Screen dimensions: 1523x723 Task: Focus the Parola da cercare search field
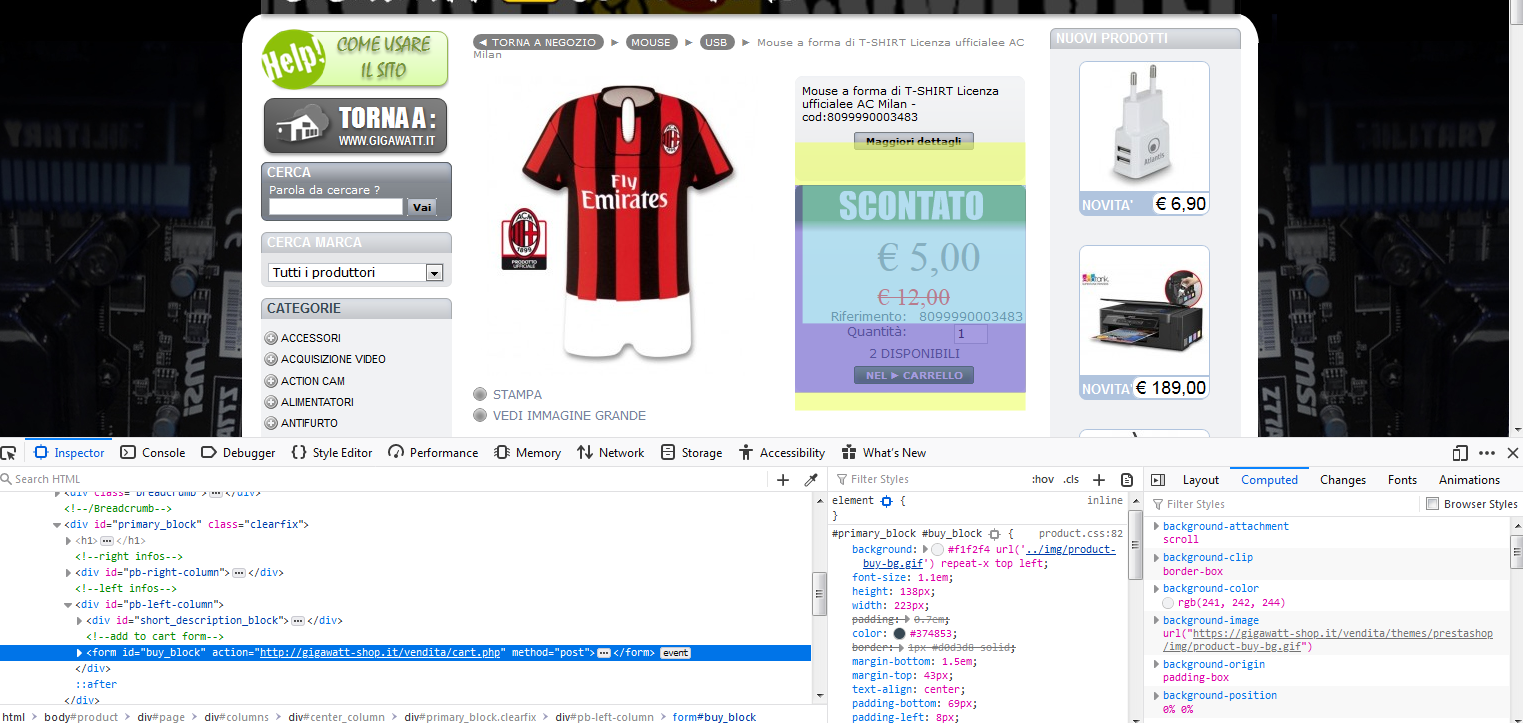point(336,207)
